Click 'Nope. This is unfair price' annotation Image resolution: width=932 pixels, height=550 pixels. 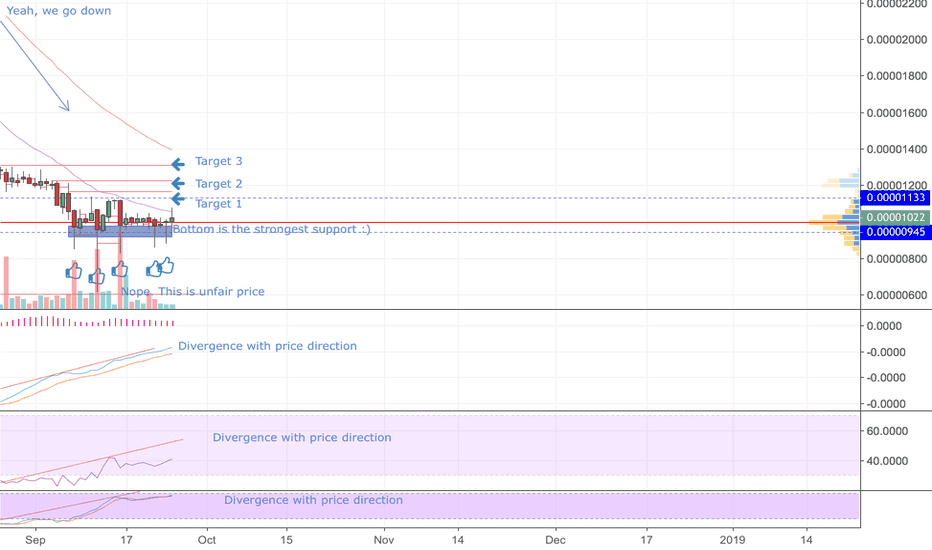click(193, 291)
